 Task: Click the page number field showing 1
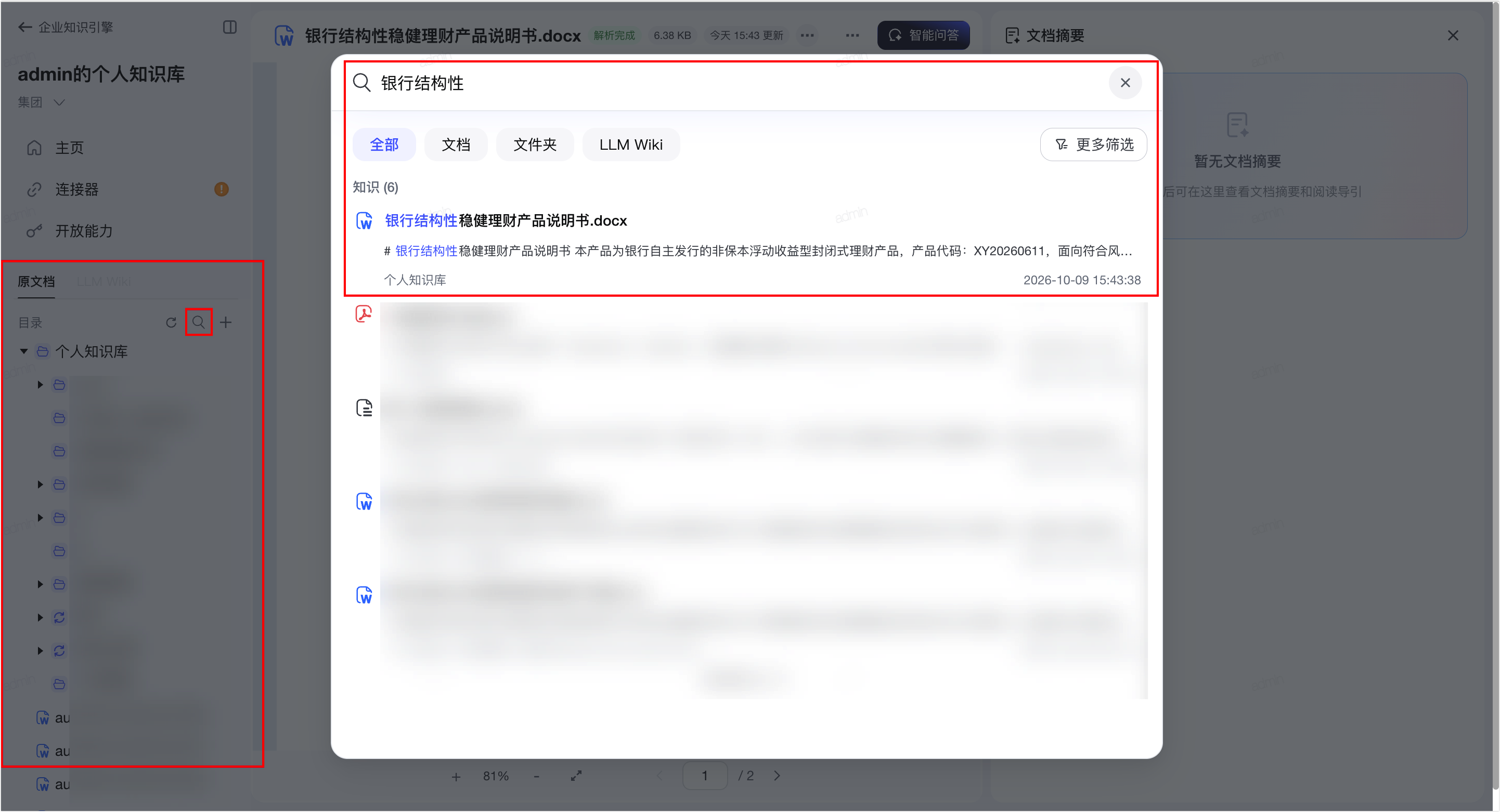click(x=705, y=776)
